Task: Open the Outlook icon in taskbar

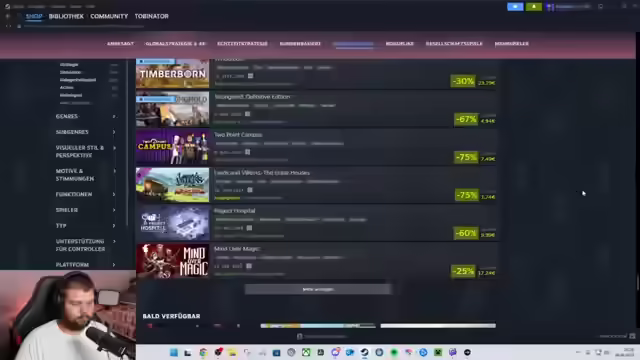Action: 350,352
